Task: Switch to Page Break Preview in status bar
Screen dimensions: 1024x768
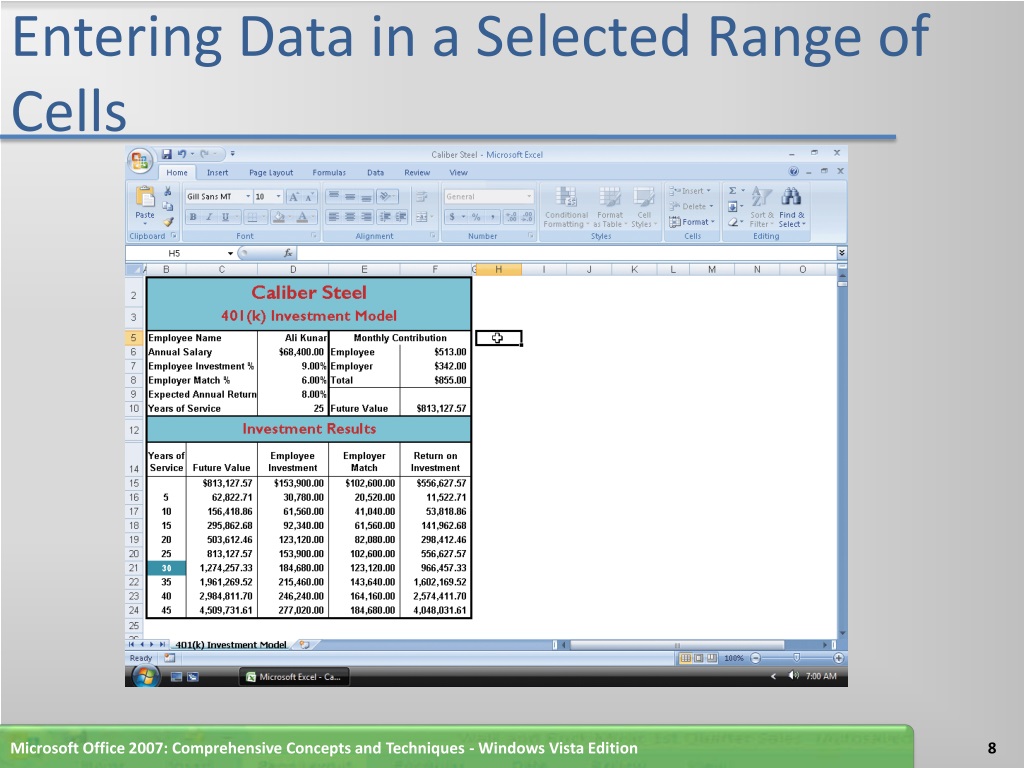Action: pyautogui.click(x=712, y=658)
